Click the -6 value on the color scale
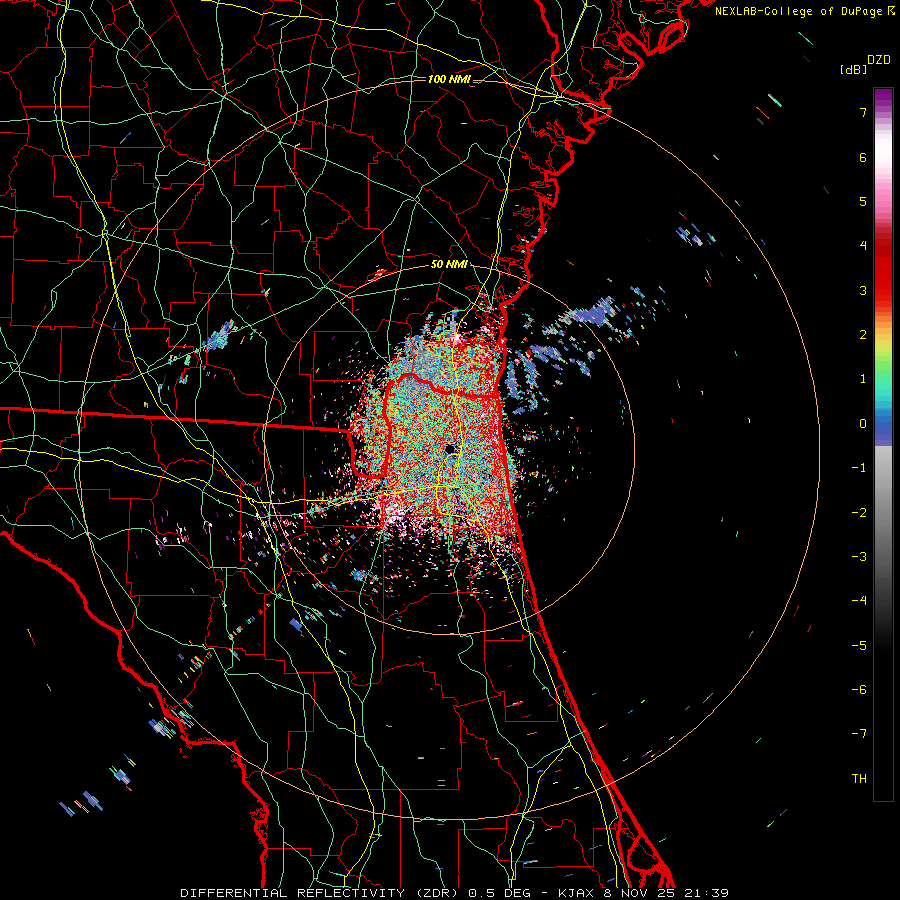Viewport: 900px width, 900px height. pyautogui.click(x=859, y=690)
